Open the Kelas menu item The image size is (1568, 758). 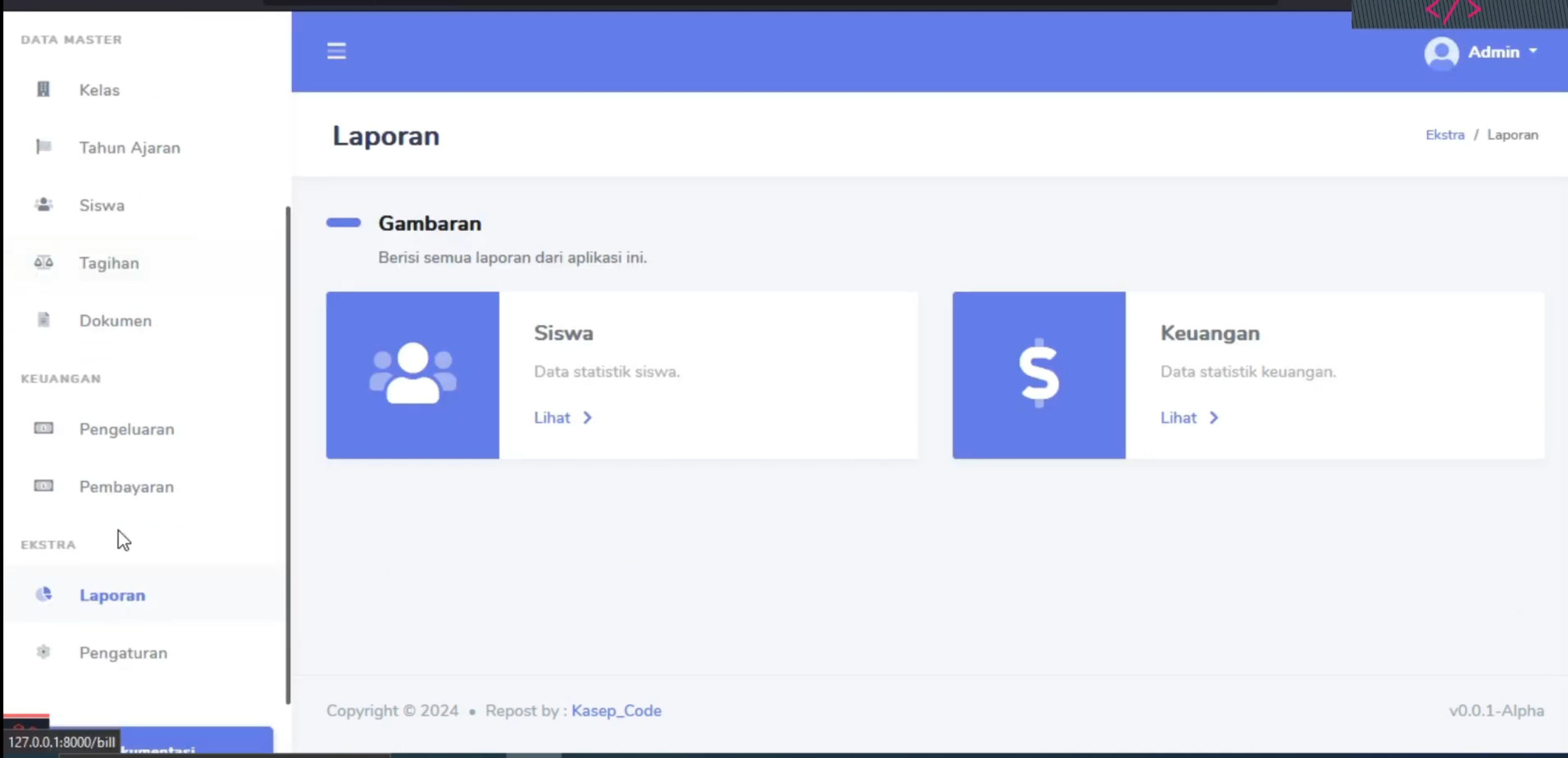pos(145,90)
